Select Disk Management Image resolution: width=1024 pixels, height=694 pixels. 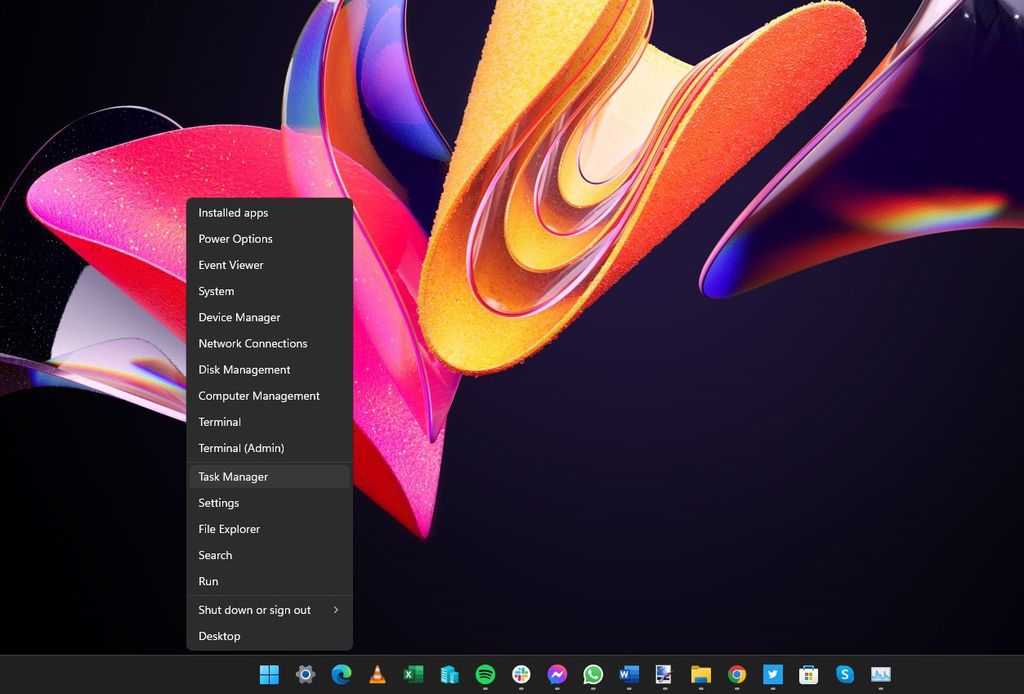(x=244, y=369)
